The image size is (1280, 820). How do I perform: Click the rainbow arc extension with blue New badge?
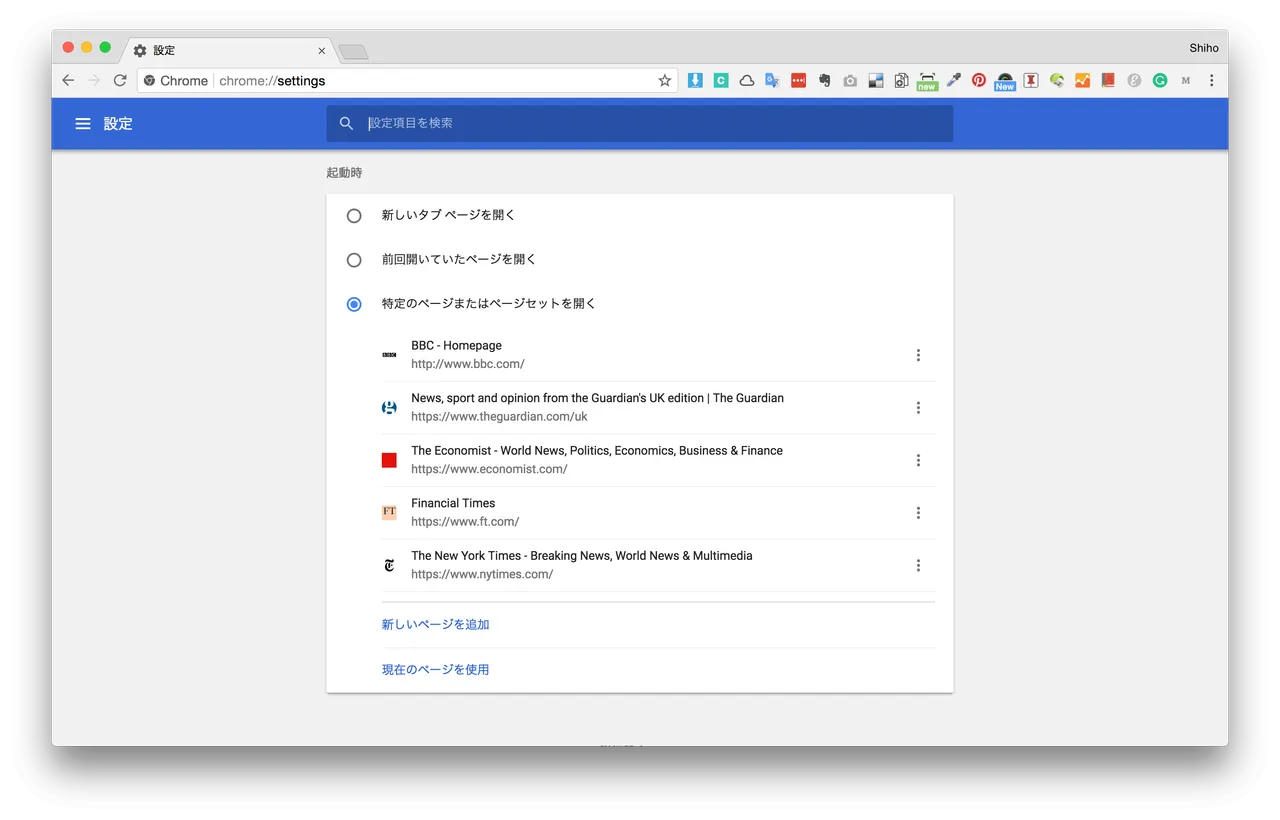[1005, 82]
